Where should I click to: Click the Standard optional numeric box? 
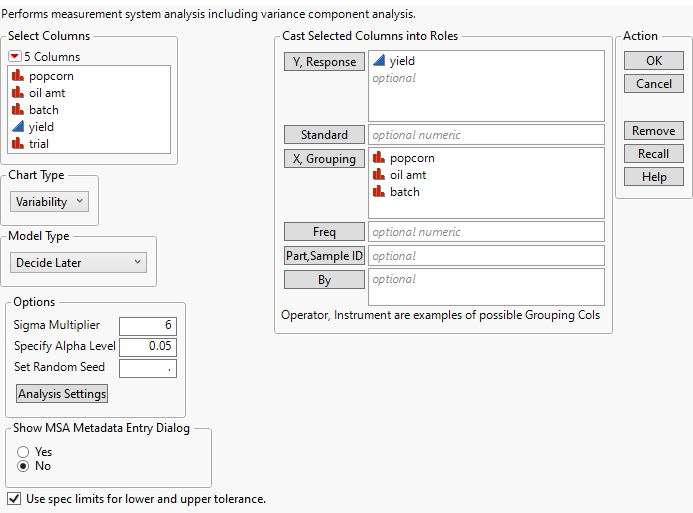(x=486, y=134)
